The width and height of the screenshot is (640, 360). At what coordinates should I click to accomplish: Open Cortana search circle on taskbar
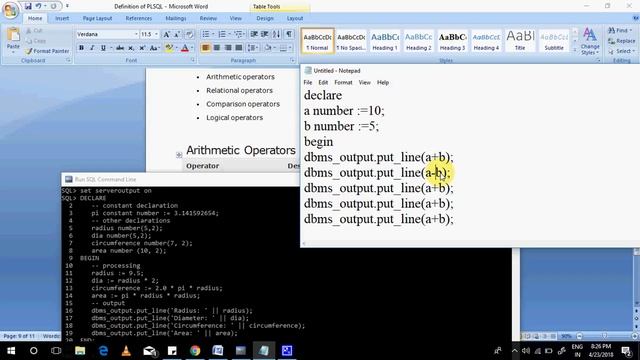33,351
